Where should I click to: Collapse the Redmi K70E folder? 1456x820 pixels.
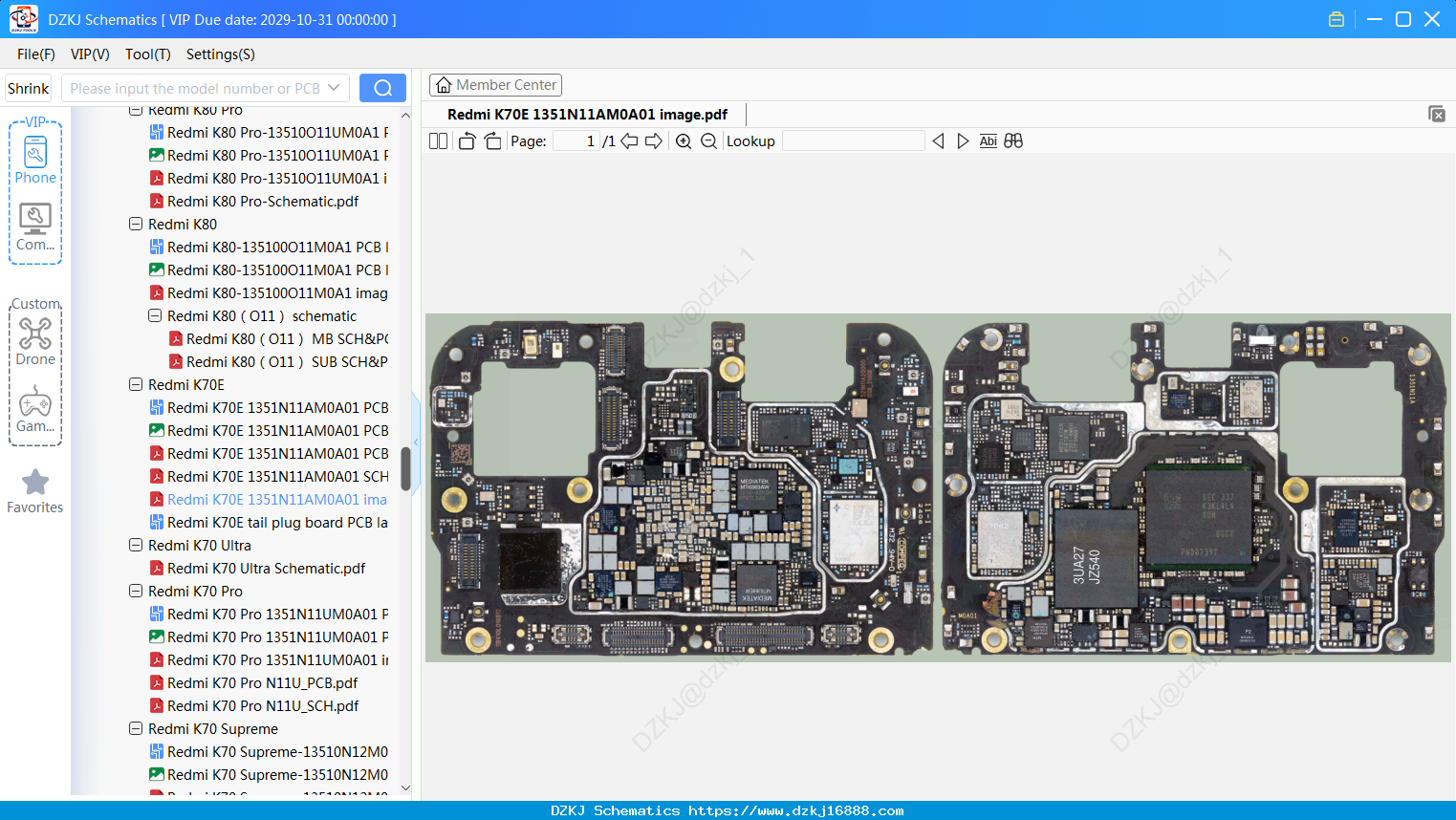(136, 385)
